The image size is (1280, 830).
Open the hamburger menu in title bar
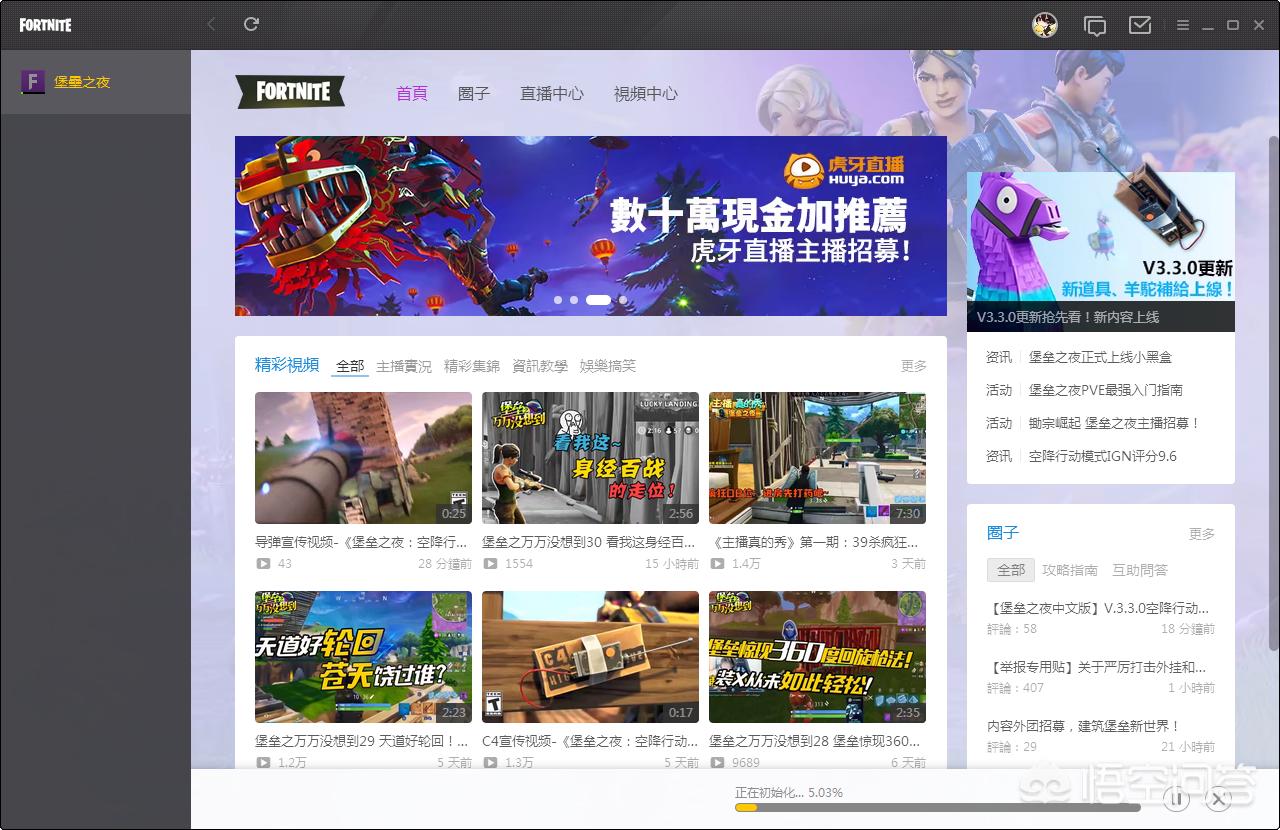click(1183, 25)
